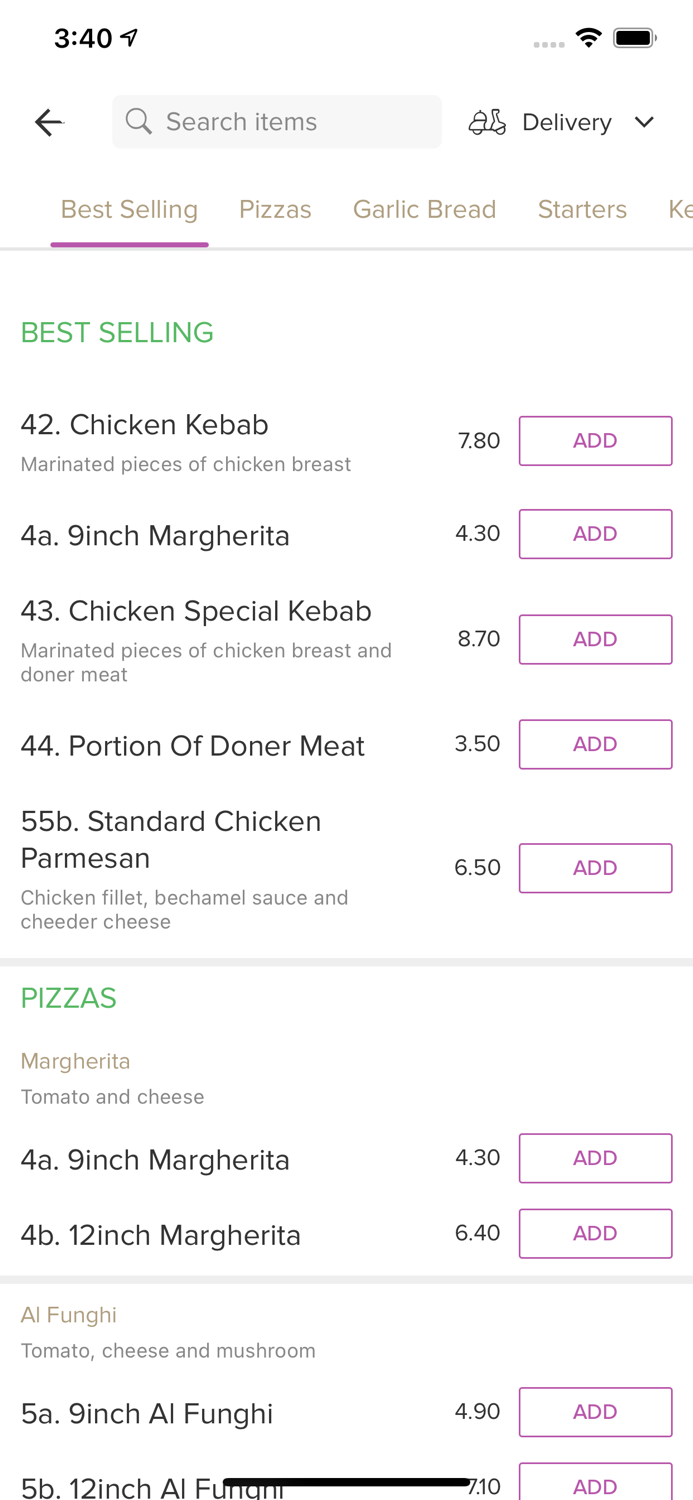Viewport: 693px width, 1500px height.
Task: Expand the delivery method selector
Action: click(566, 122)
